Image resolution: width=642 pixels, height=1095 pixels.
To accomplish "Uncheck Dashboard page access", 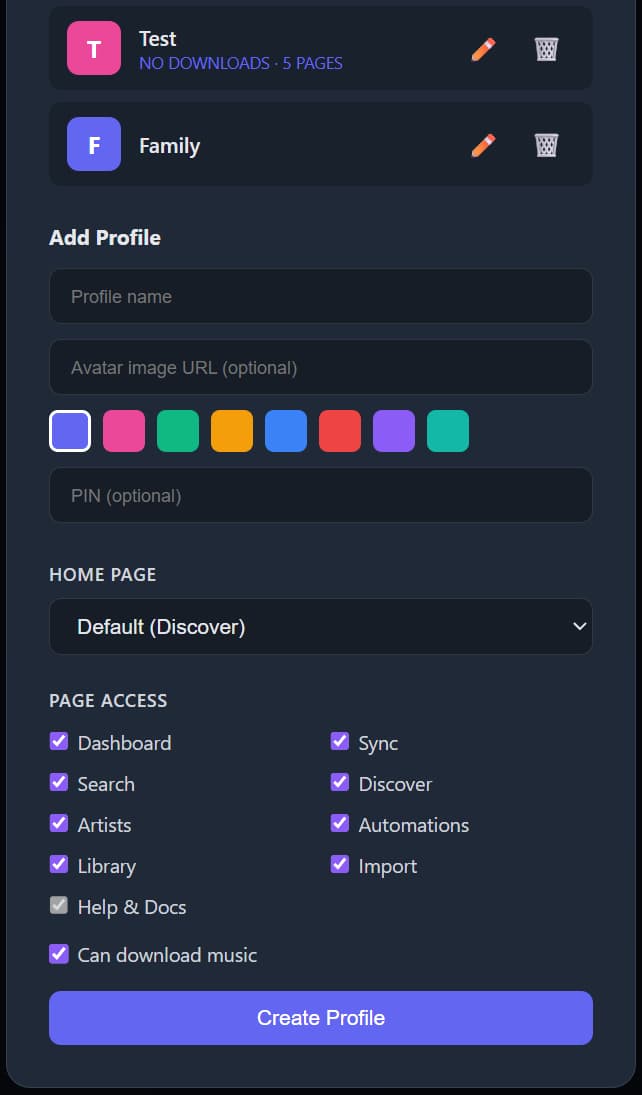I will coord(59,742).
